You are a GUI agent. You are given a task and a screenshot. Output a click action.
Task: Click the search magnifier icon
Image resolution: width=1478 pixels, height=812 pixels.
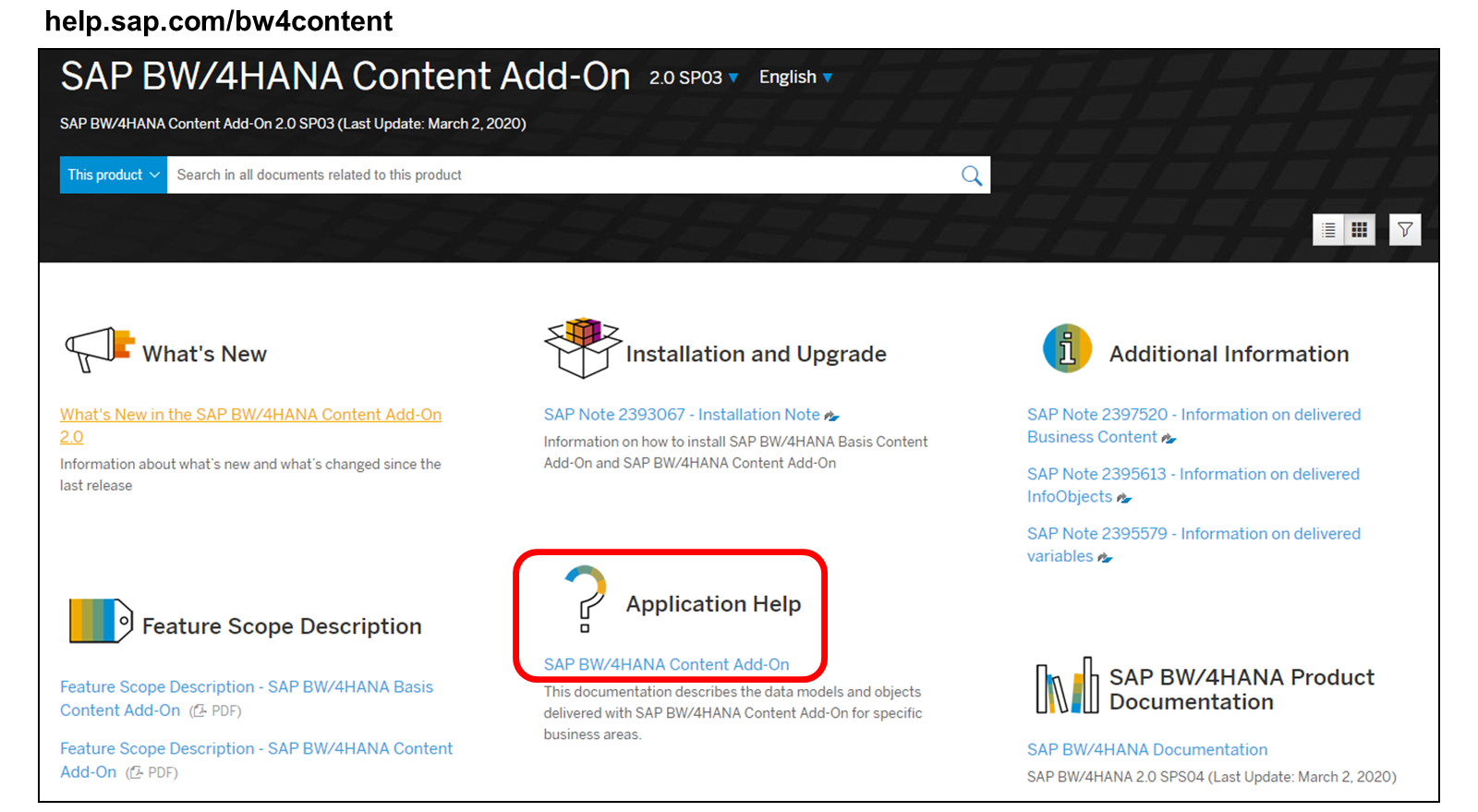pyautogui.click(x=971, y=176)
